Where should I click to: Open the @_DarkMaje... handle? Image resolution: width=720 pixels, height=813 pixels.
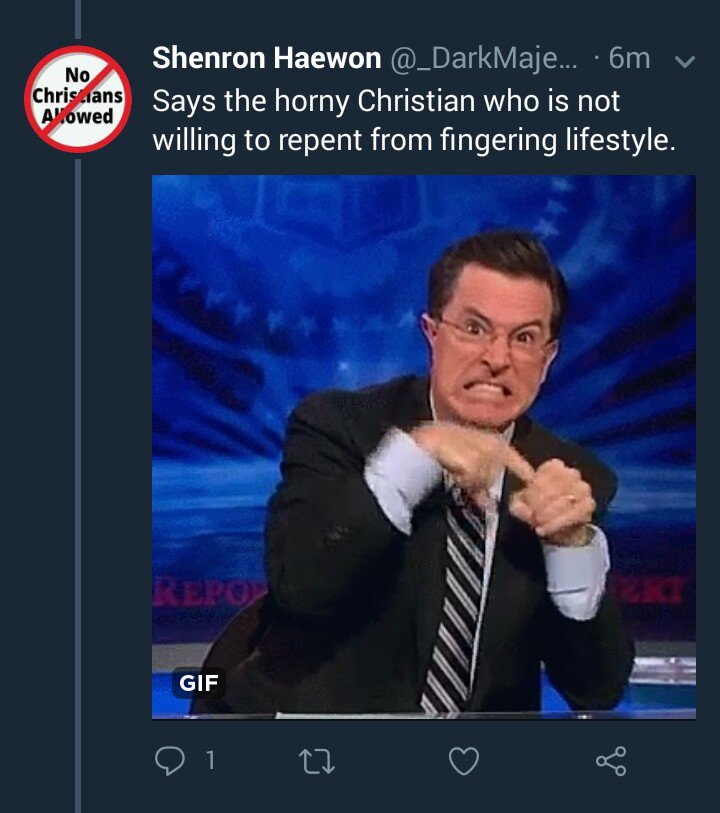pyautogui.click(x=483, y=58)
